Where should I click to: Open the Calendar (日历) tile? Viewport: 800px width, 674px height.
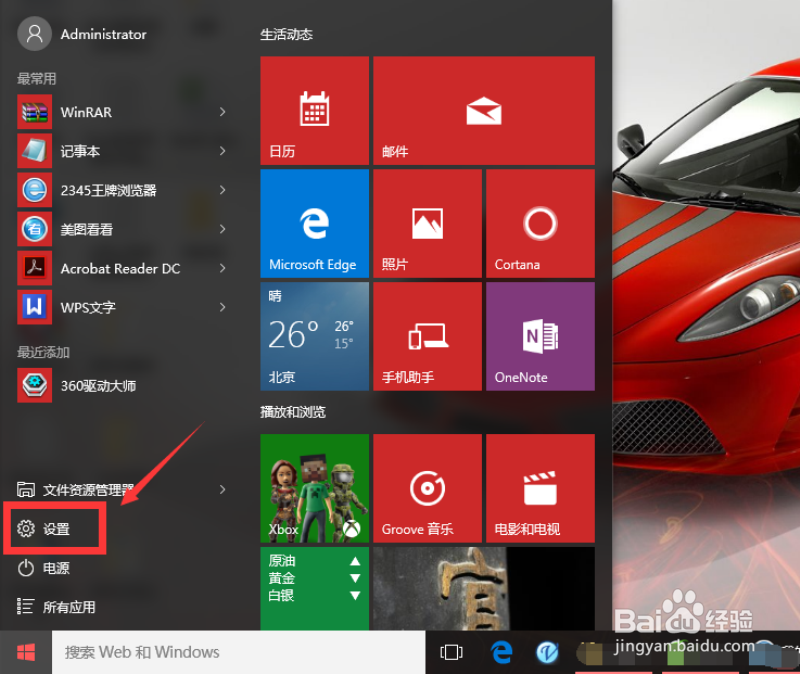click(314, 111)
